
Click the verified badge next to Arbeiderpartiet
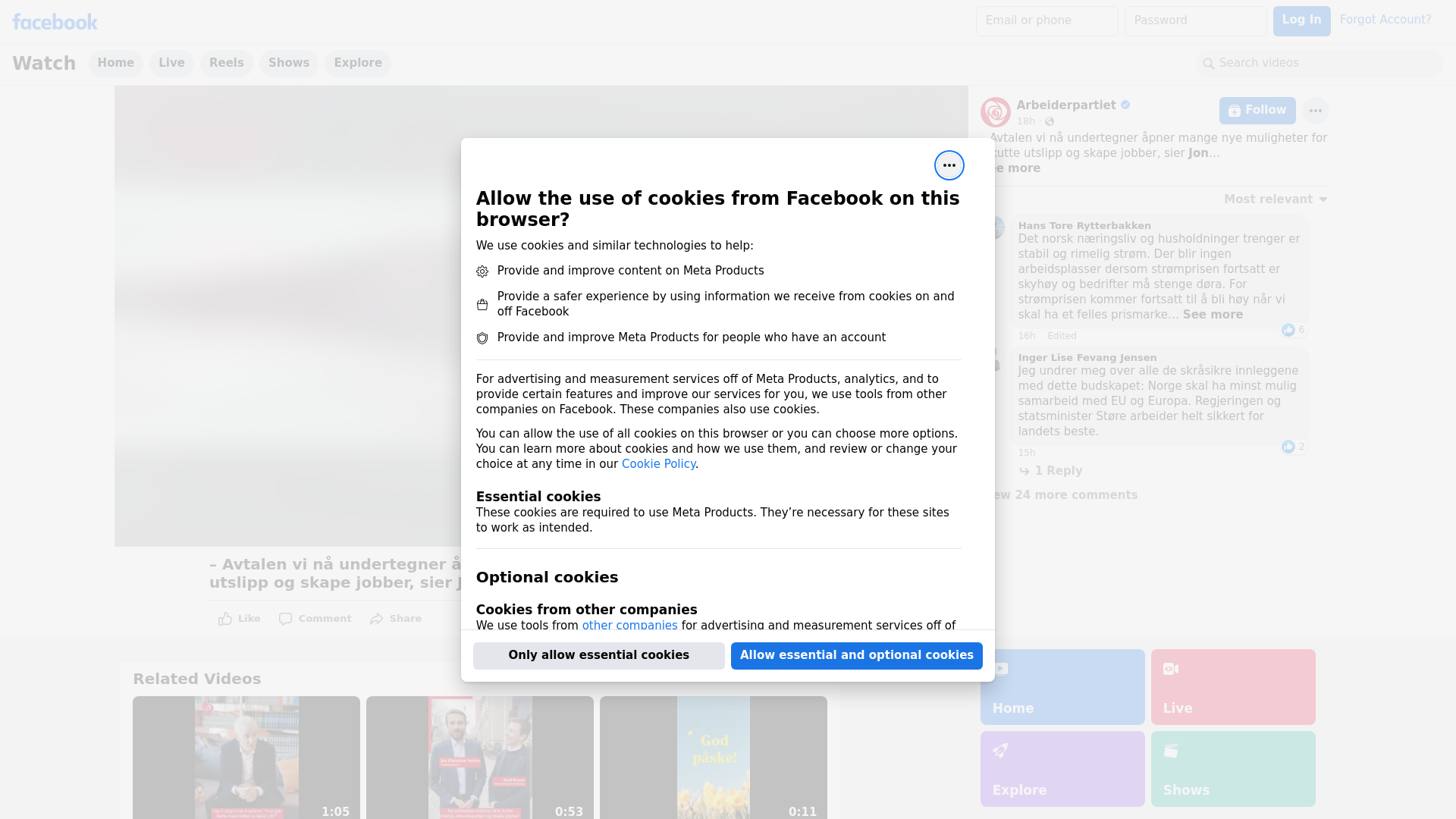click(1125, 105)
